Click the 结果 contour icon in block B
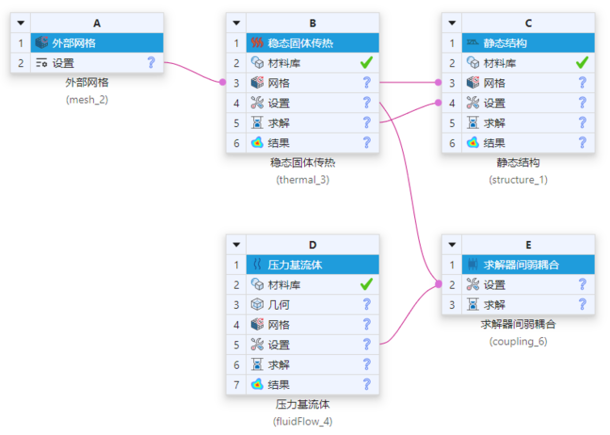 point(257,142)
